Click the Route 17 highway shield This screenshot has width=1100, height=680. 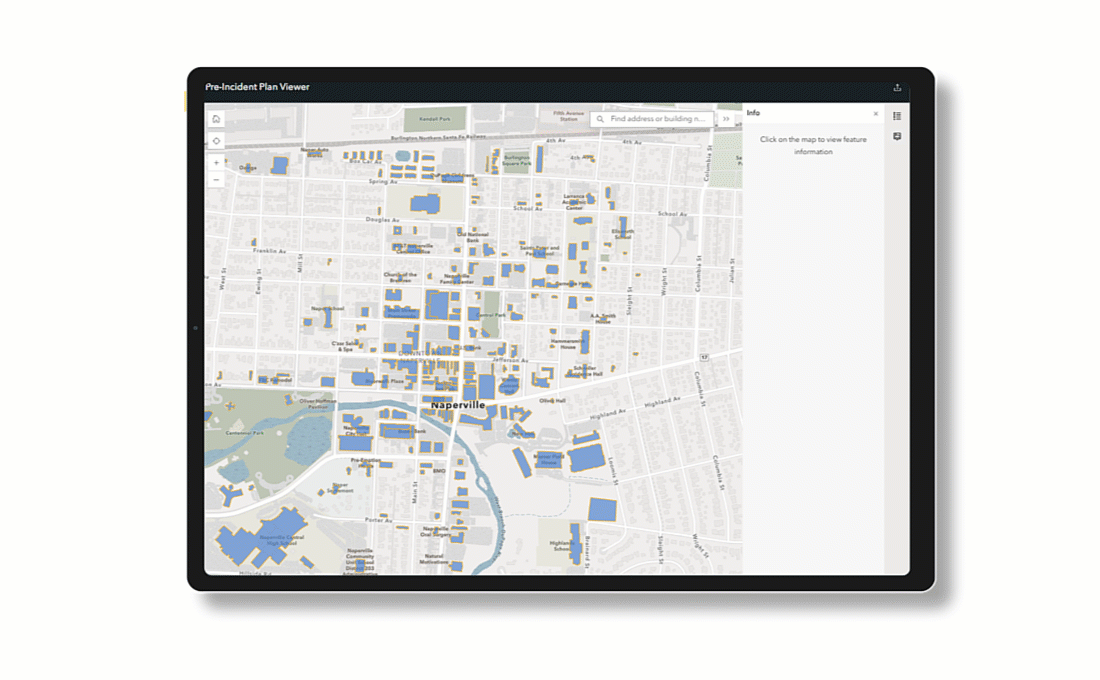click(704, 357)
